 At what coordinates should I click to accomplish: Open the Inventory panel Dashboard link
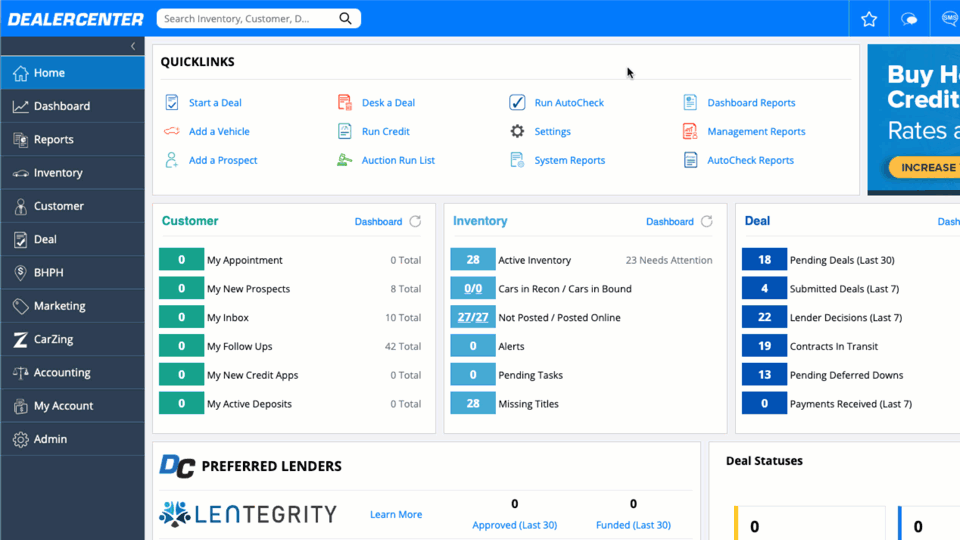pos(670,222)
